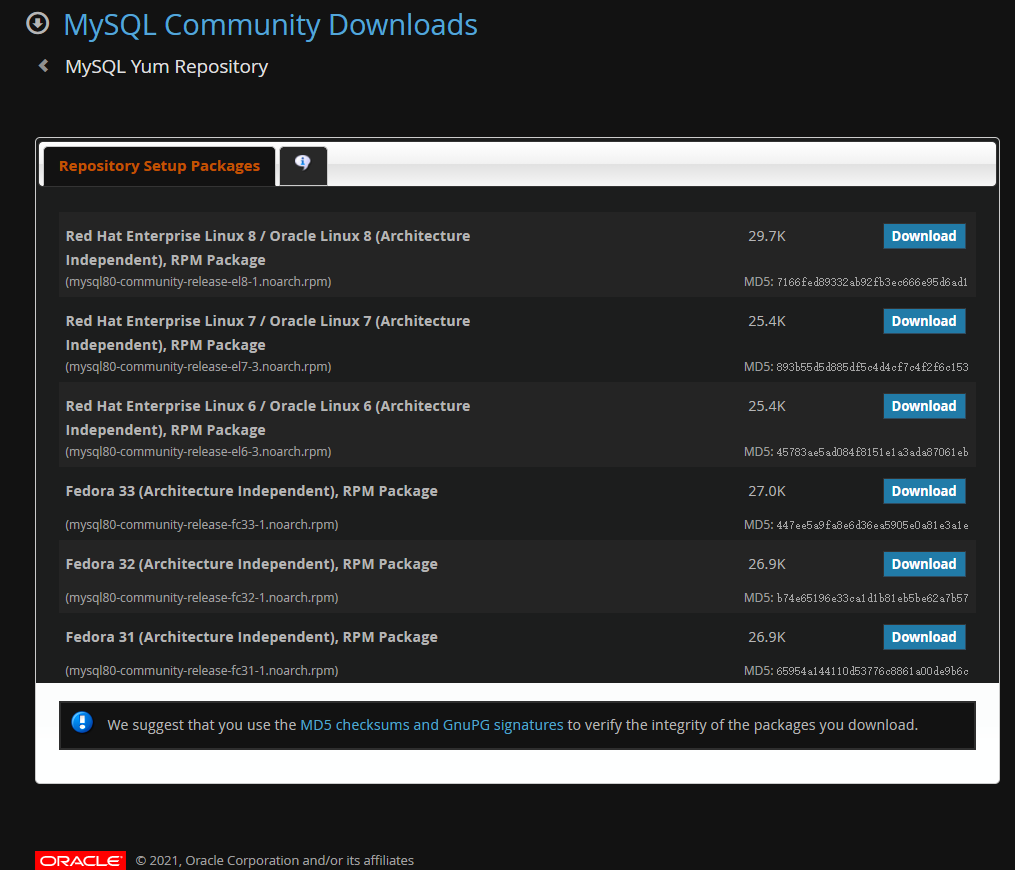The image size is (1015, 870).
Task: Click the Red Hat Enterprise Linux 8 package title
Action: pos(268,248)
